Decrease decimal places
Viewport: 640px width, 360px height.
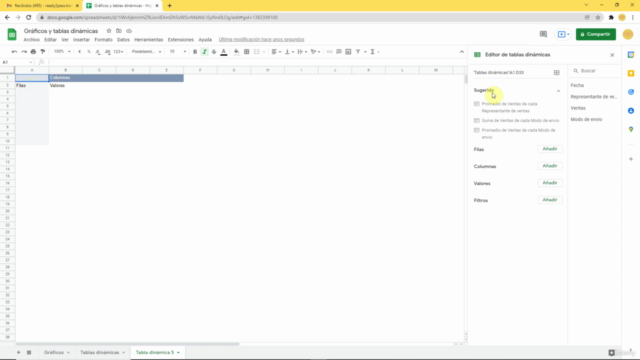[x=98, y=52]
